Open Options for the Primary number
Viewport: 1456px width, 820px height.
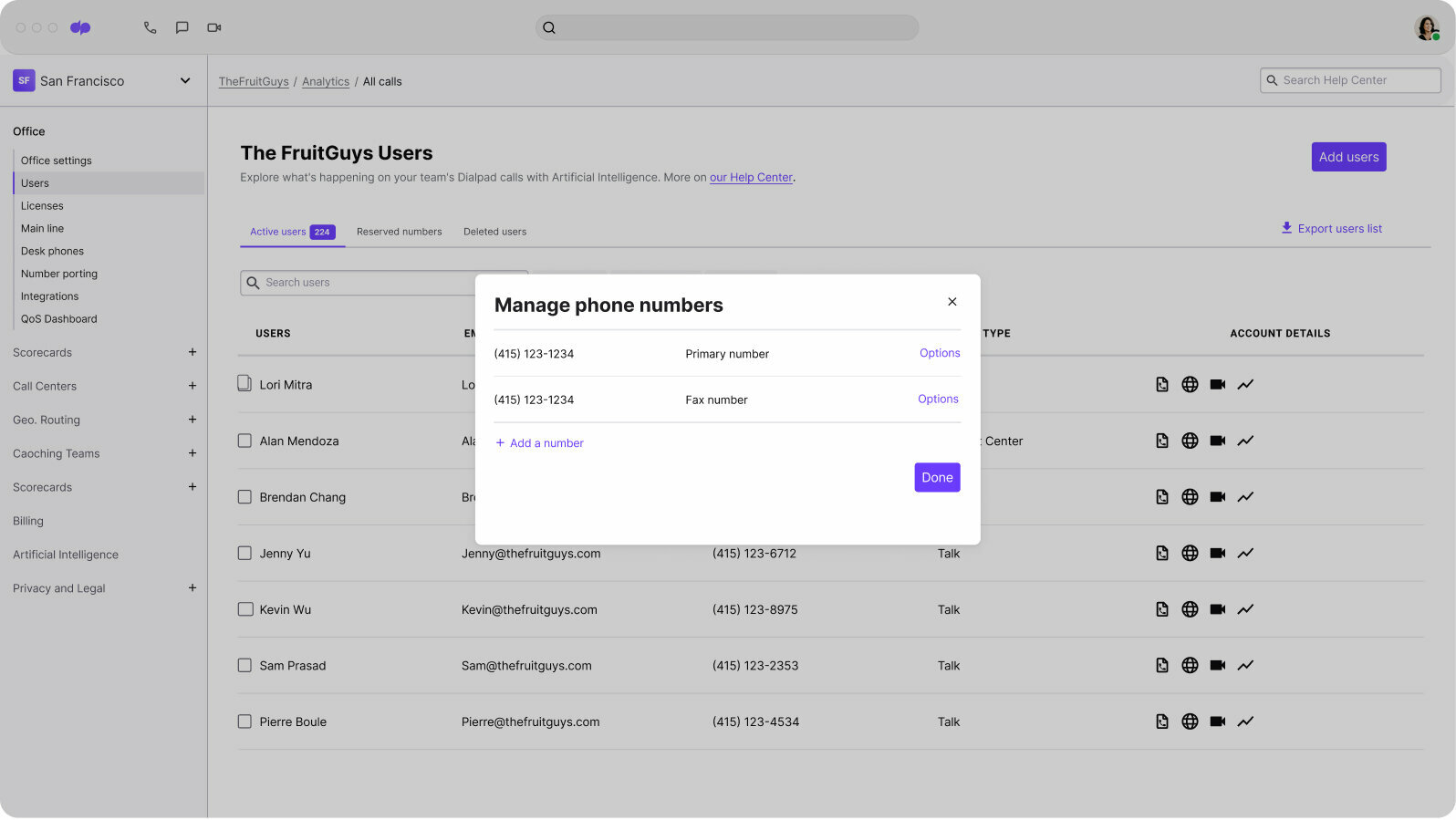pos(940,354)
